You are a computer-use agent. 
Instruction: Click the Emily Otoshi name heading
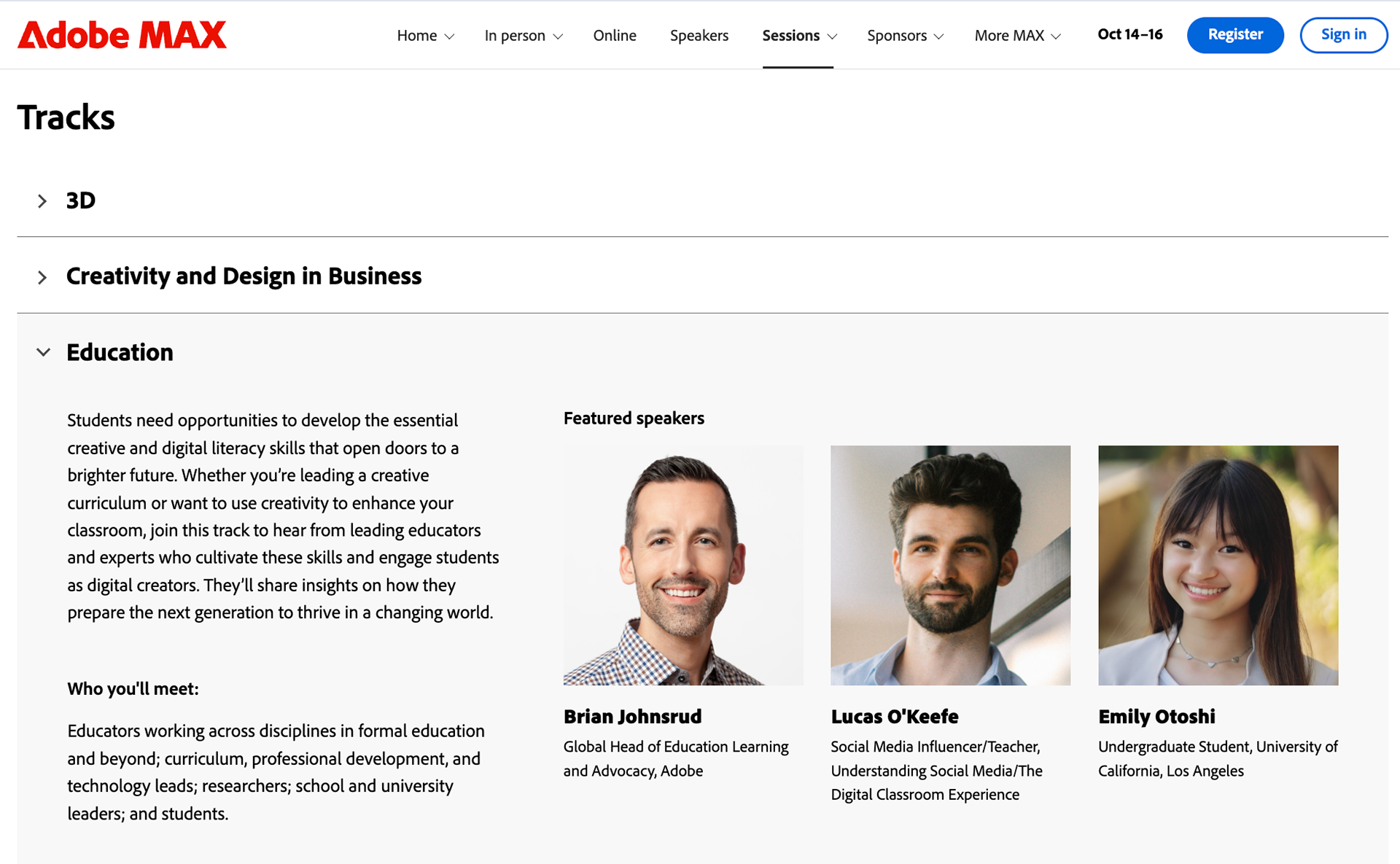pos(1156,717)
